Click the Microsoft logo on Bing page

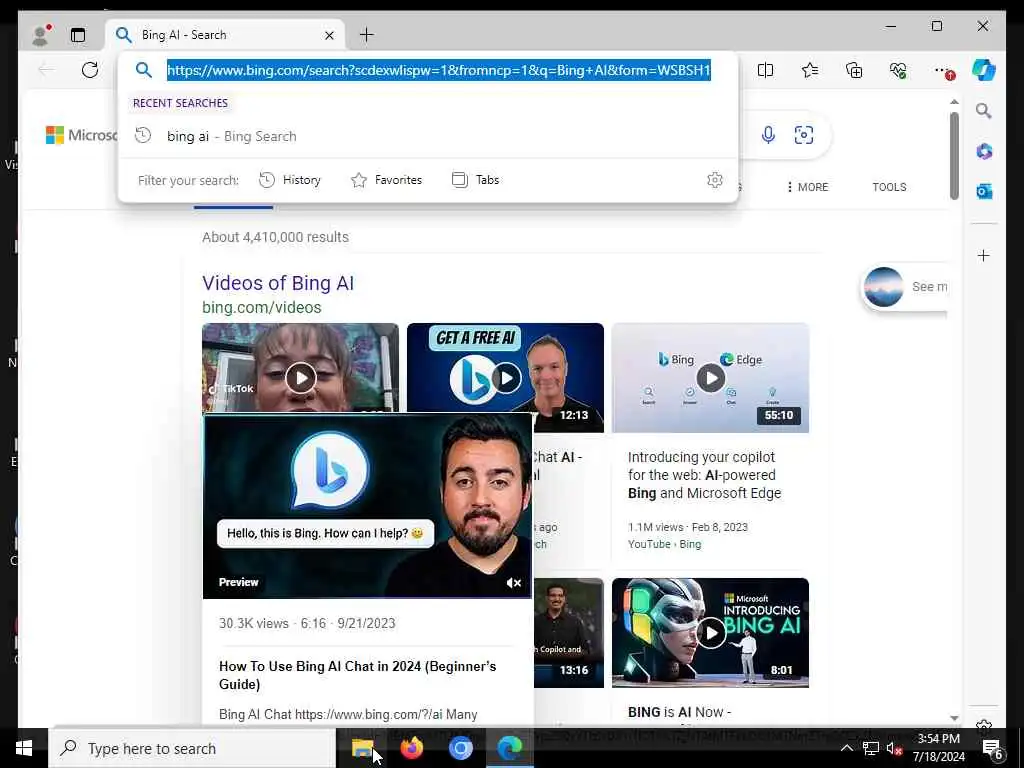point(81,135)
